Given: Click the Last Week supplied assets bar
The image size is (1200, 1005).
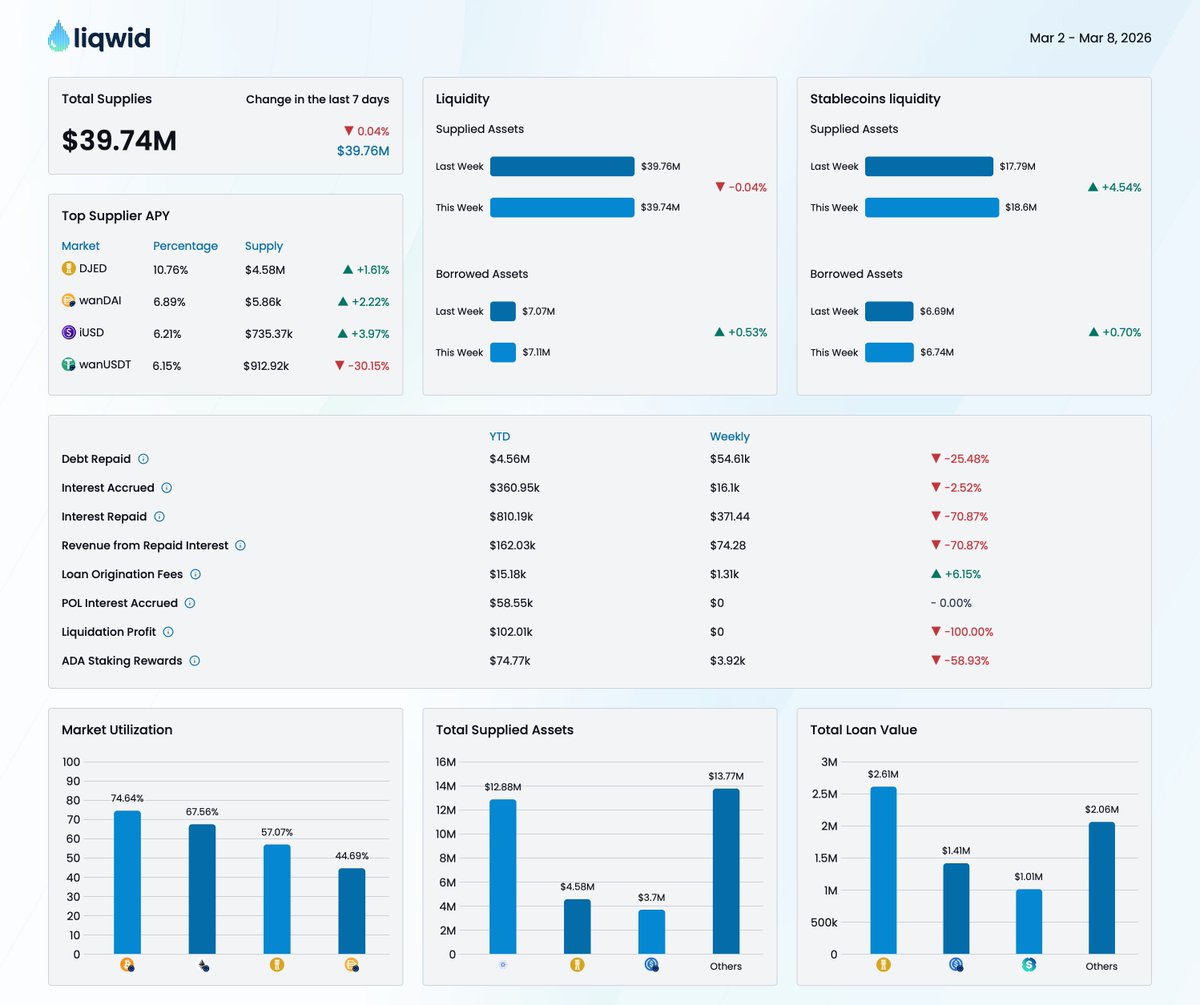Looking at the screenshot, I should 561,166.
